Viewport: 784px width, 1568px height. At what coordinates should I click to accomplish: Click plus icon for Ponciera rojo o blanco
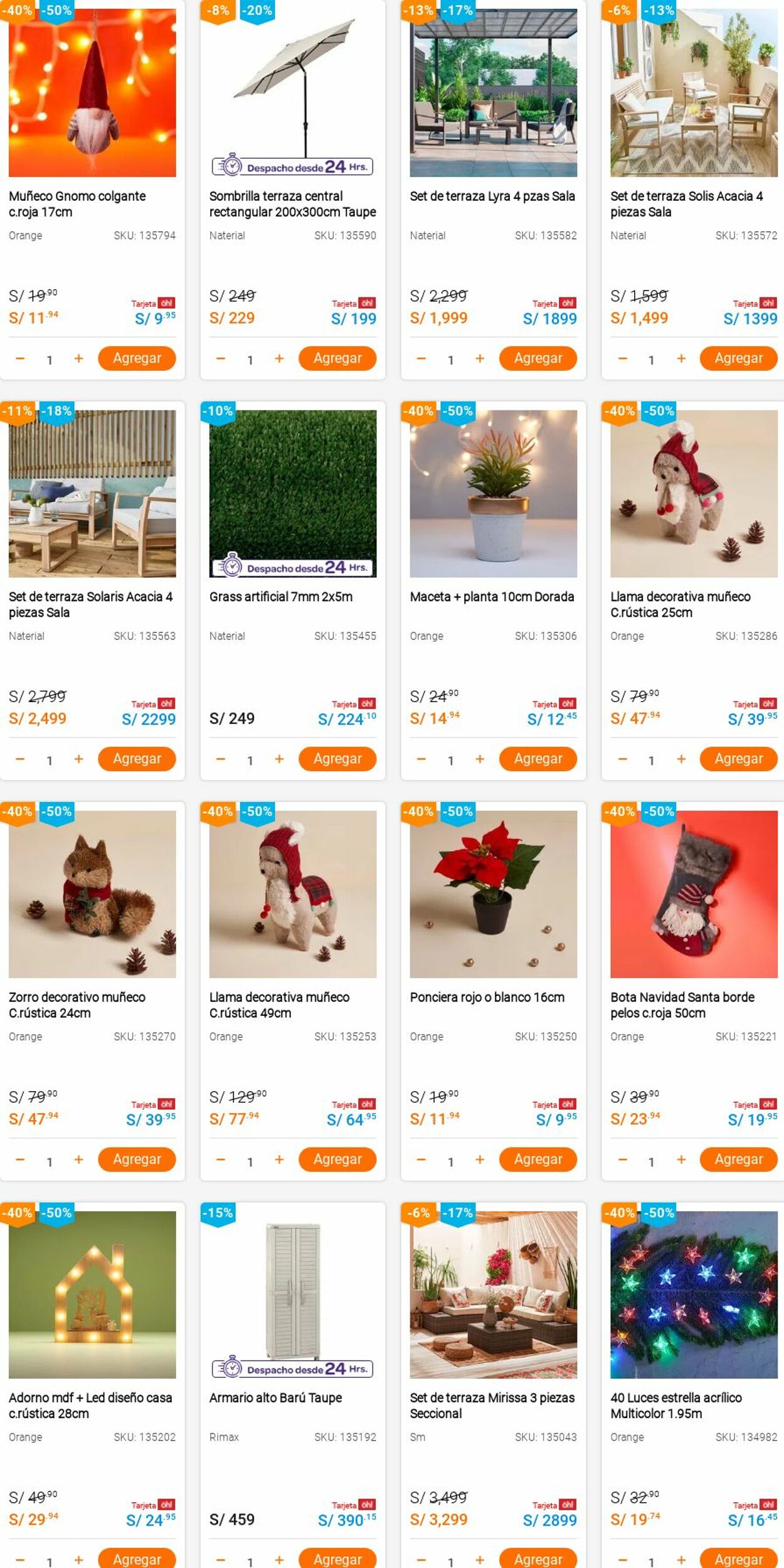tap(480, 1160)
